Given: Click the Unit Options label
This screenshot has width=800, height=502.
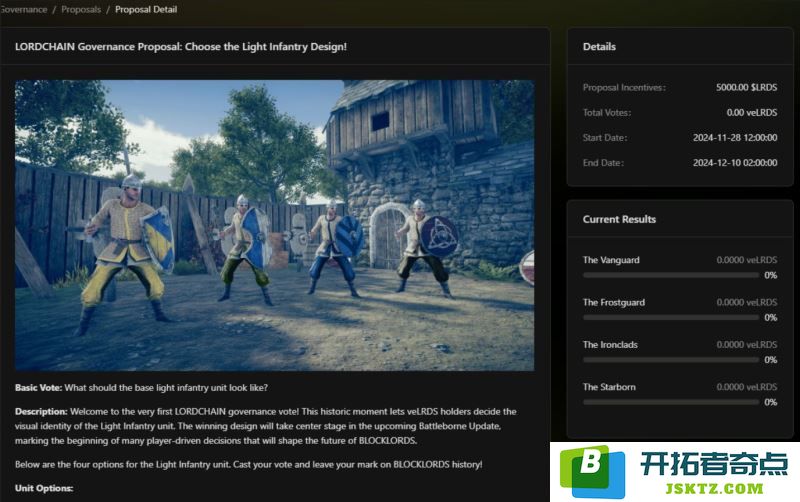Looking at the screenshot, I should tap(44, 488).
